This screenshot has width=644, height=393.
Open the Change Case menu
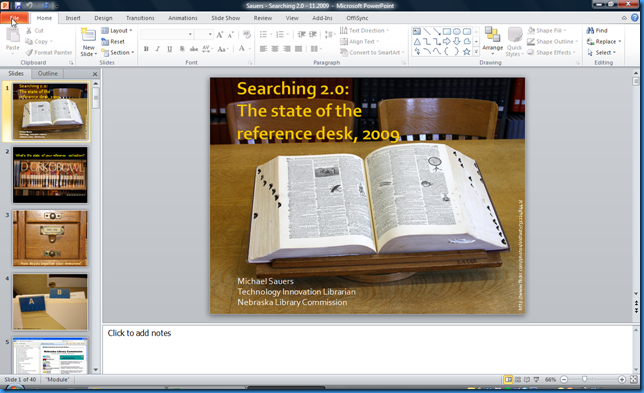point(223,49)
